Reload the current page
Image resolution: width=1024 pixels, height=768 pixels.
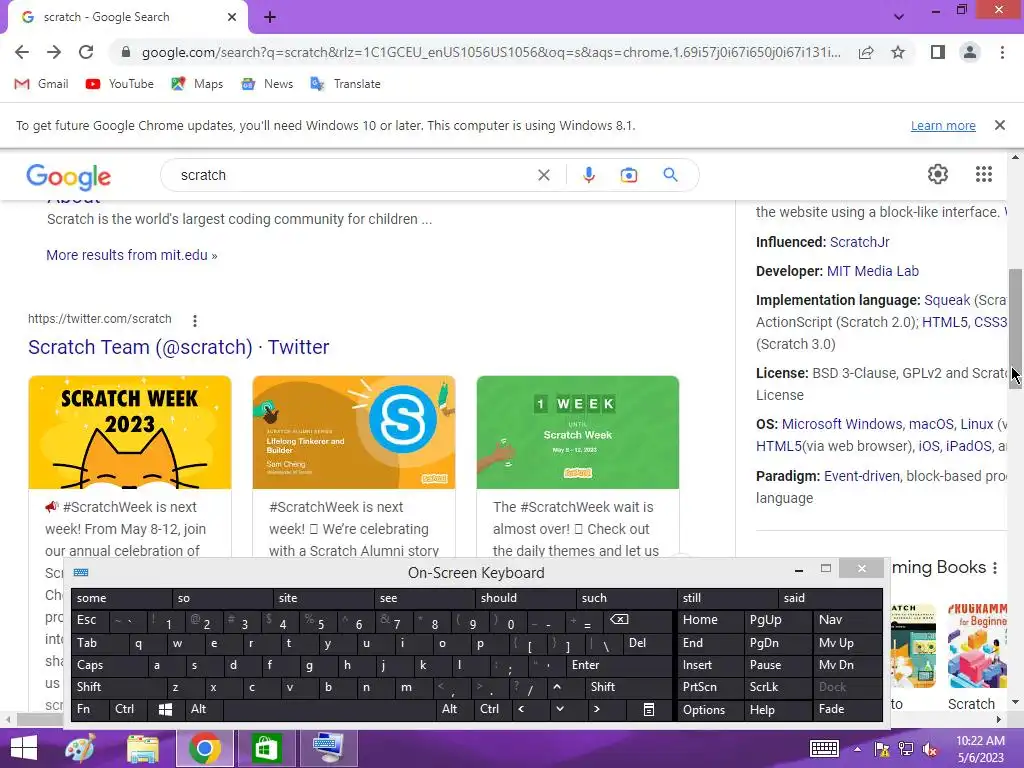[86, 52]
